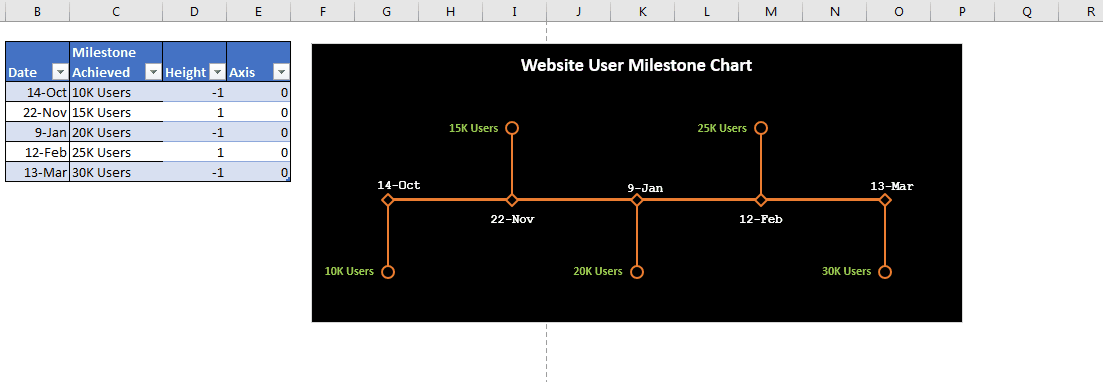Click the 9-Jan chart axis label
Screen dimensions: 1103x382
(646, 189)
